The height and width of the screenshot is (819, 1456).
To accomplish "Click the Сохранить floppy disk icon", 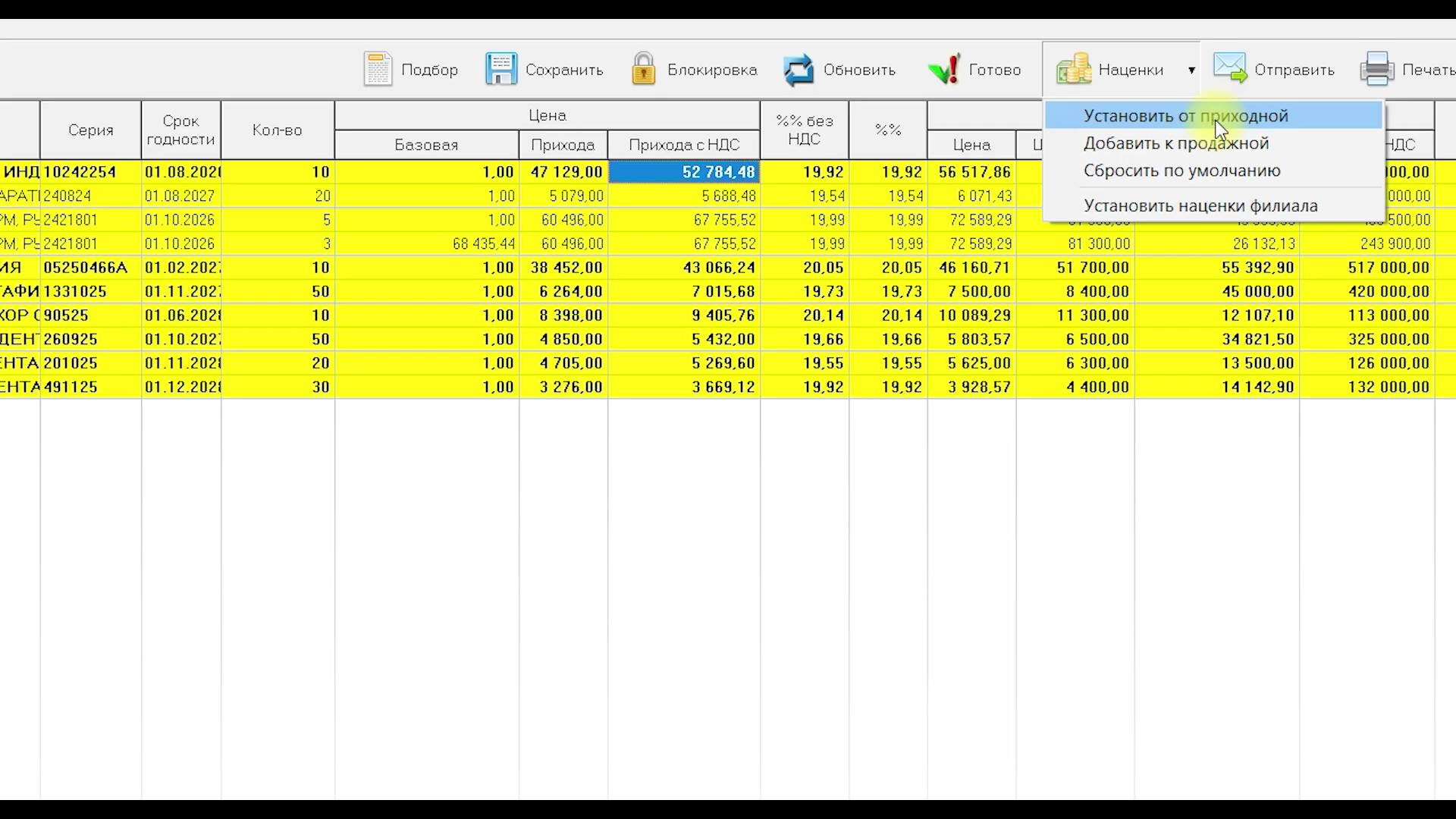I will [x=500, y=69].
